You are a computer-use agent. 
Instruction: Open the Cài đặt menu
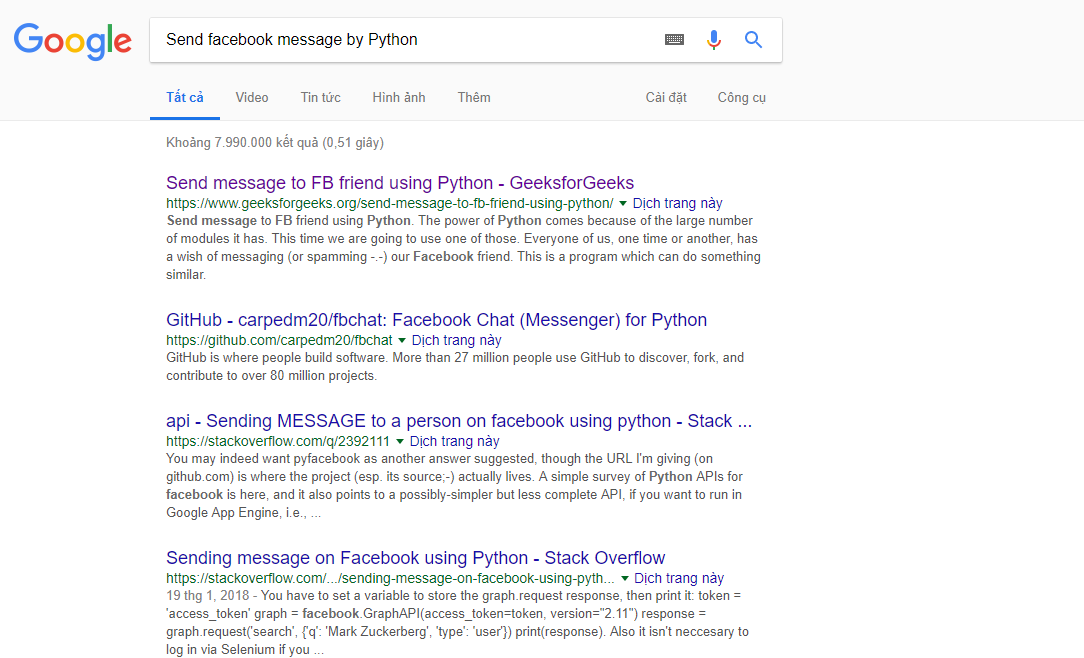point(666,97)
